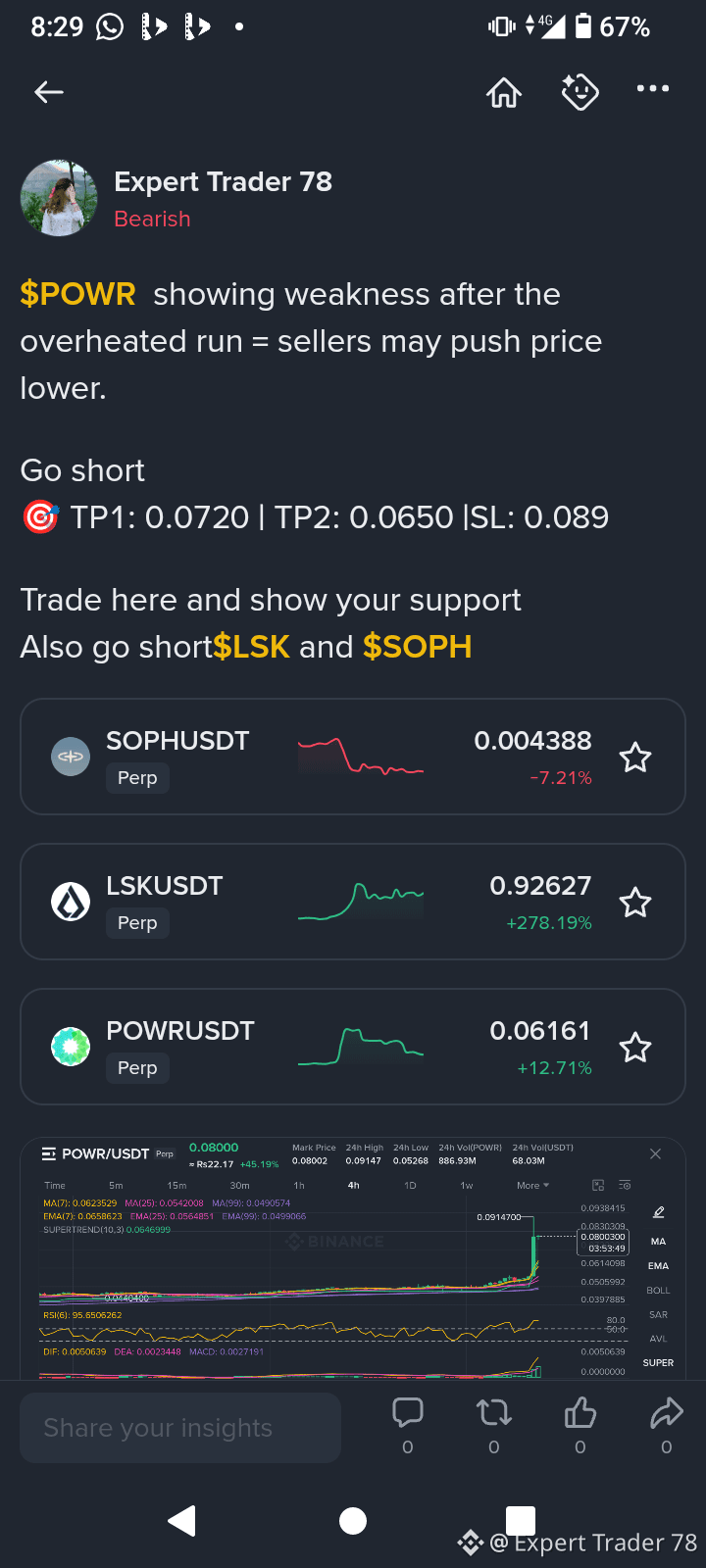Viewport: 706px width, 1568px height.
Task: Favorite POWRUSDT with the star toggle
Action: [x=635, y=1048]
